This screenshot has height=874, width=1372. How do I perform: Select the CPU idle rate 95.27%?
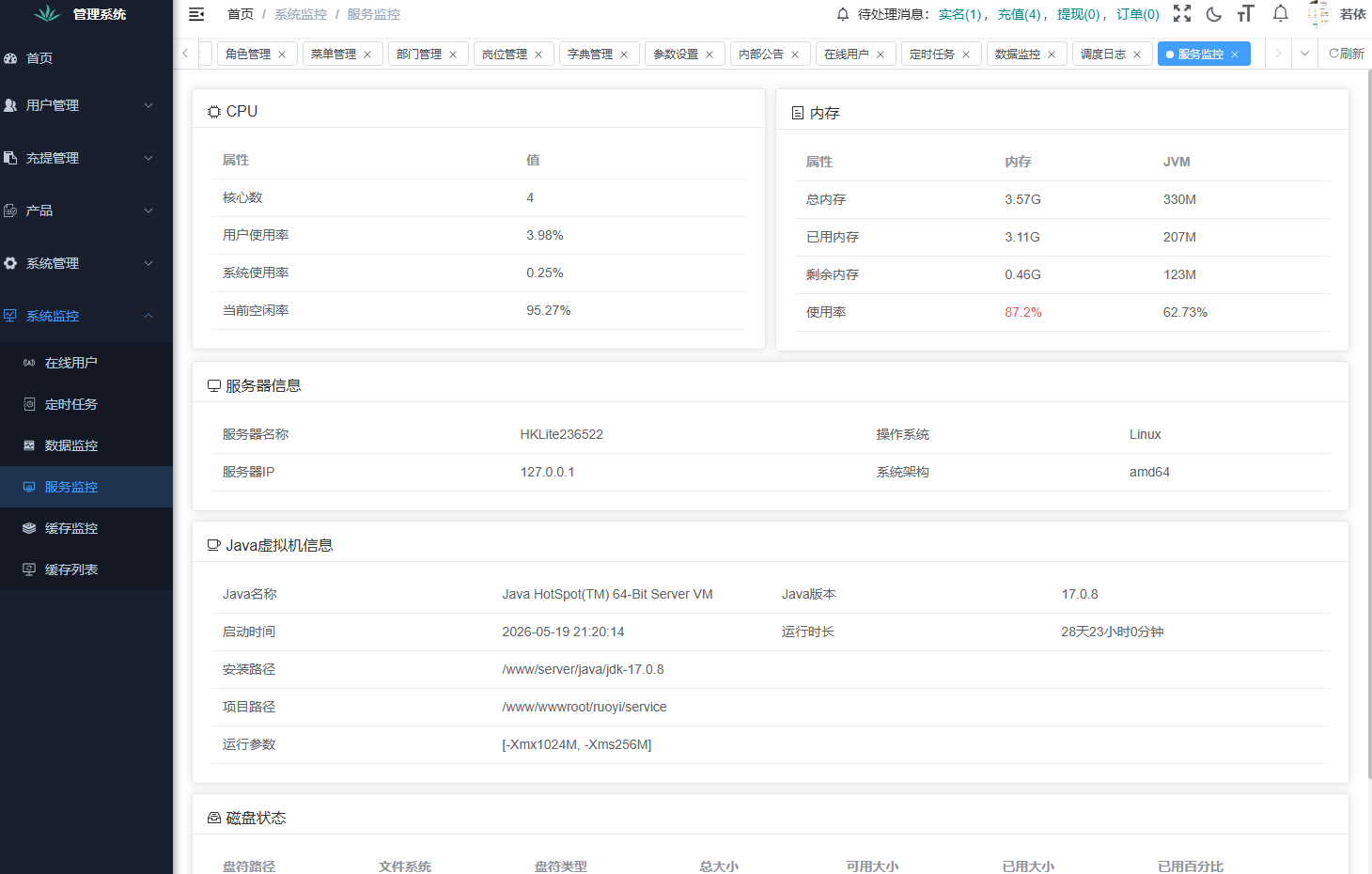549,310
